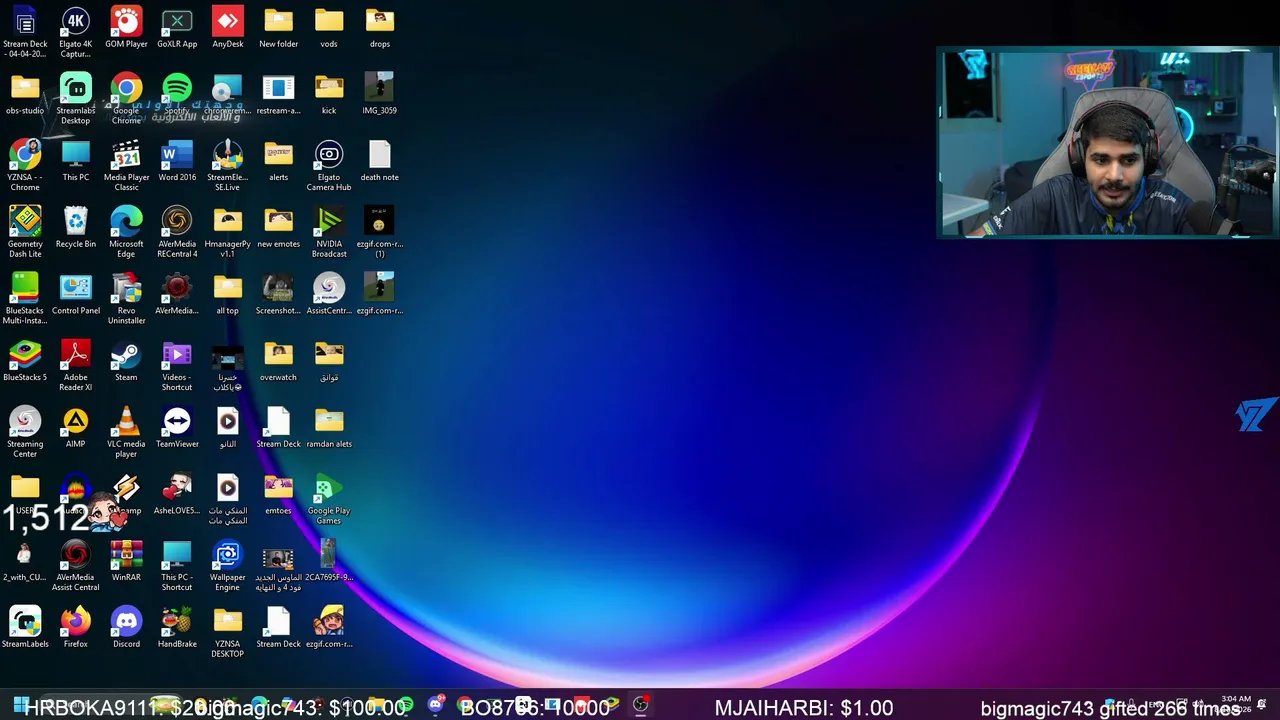Launch Media Player Classic
The width and height of the screenshot is (1280, 720).
click(x=126, y=166)
